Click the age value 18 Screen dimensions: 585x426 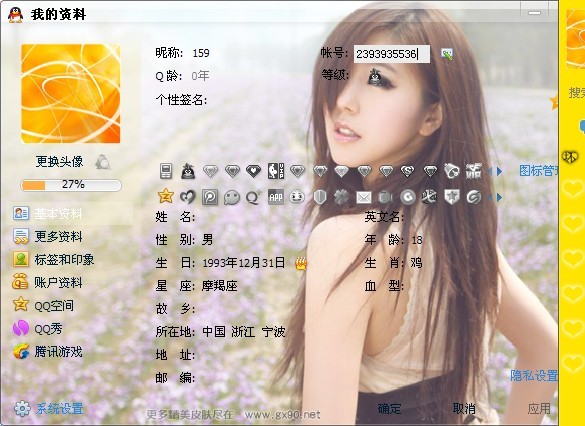point(417,240)
